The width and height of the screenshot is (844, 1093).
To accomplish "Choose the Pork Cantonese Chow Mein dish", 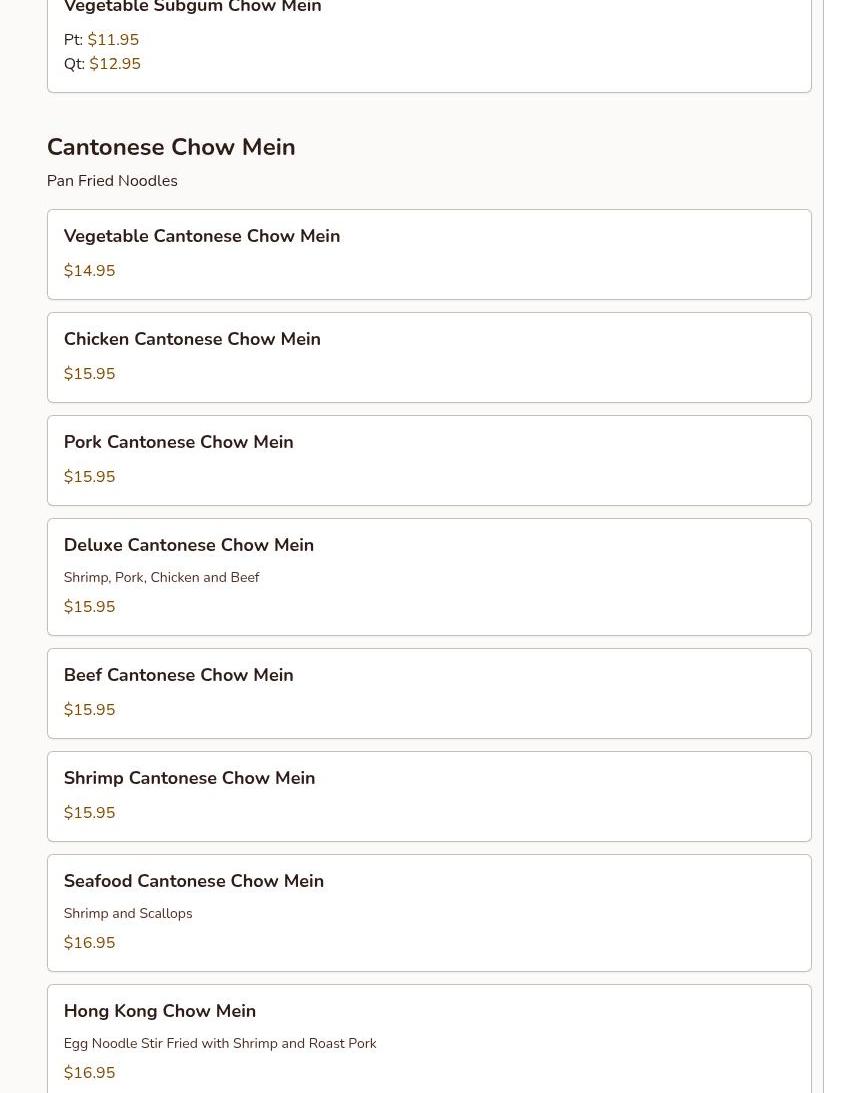I will coord(178,443).
